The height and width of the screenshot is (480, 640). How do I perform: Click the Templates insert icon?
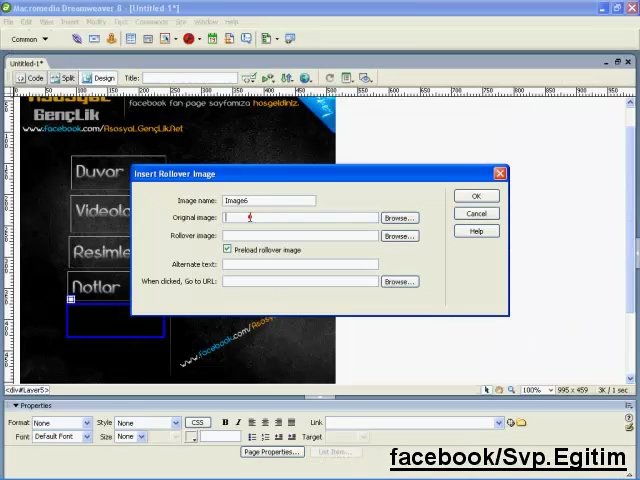[x=266, y=39]
